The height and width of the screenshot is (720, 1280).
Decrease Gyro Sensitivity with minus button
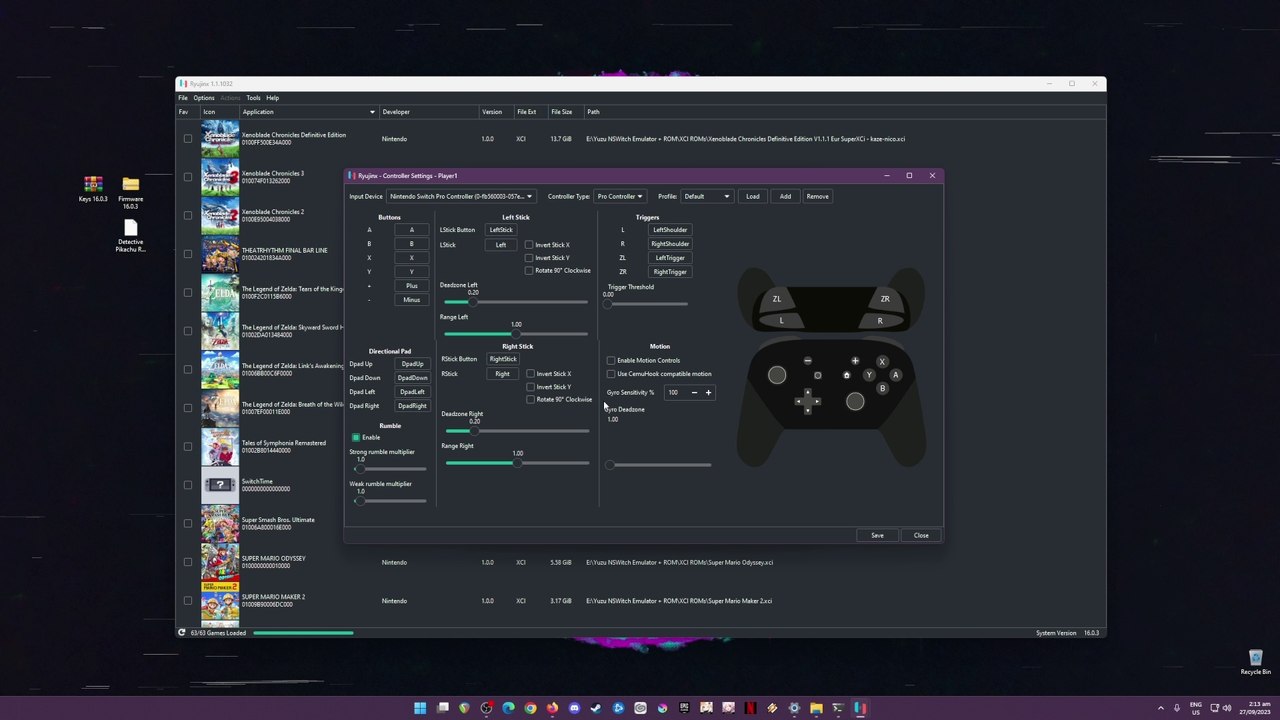click(x=694, y=393)
